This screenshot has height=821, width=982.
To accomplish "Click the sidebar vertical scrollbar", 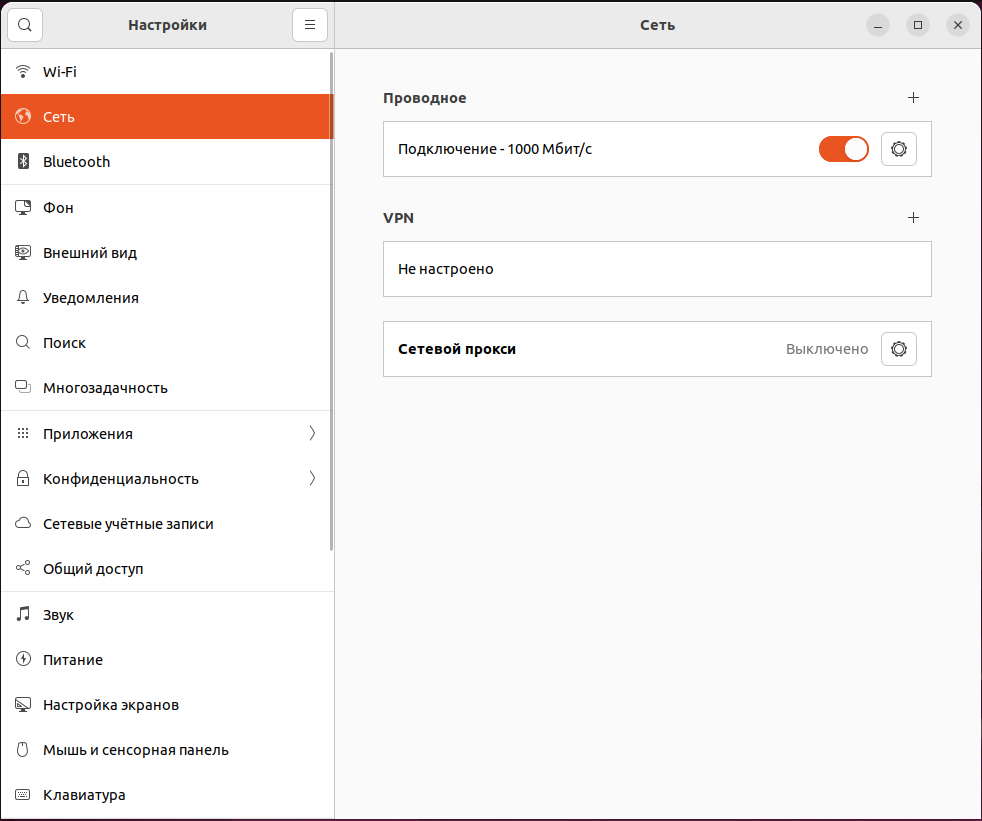I will pyautogui.click(x=331, y=300).
